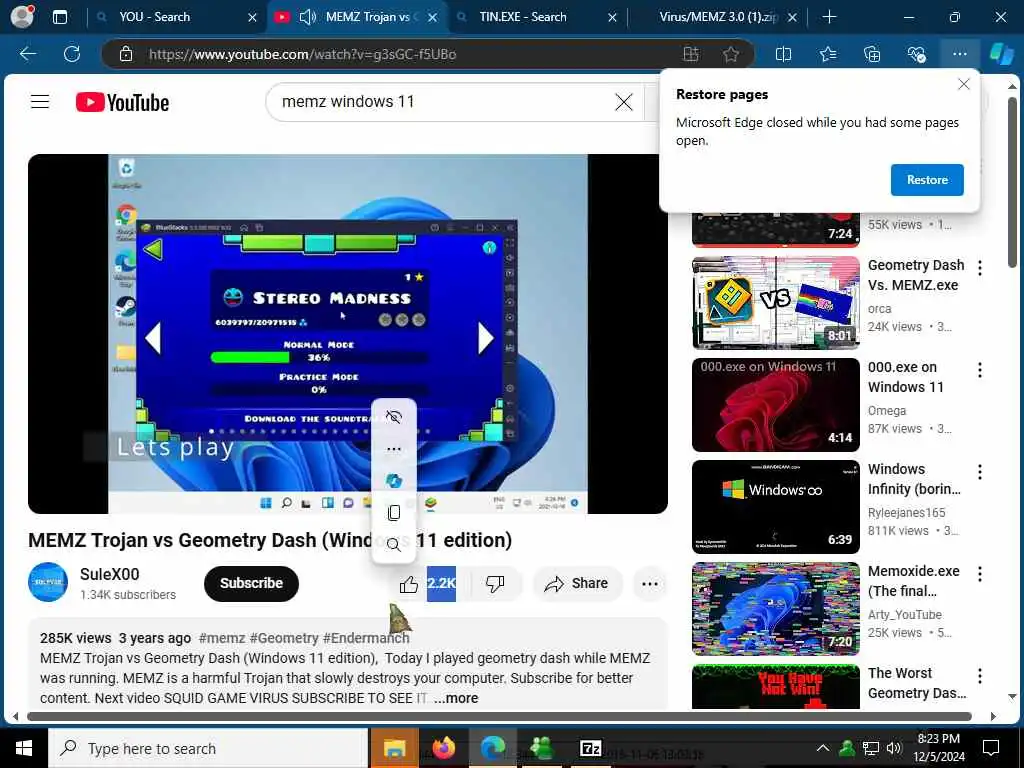Open the YouTube guide hamburger menu
Image resolution: width=1024 pixels, height=768 pixels.
point(40,101)
